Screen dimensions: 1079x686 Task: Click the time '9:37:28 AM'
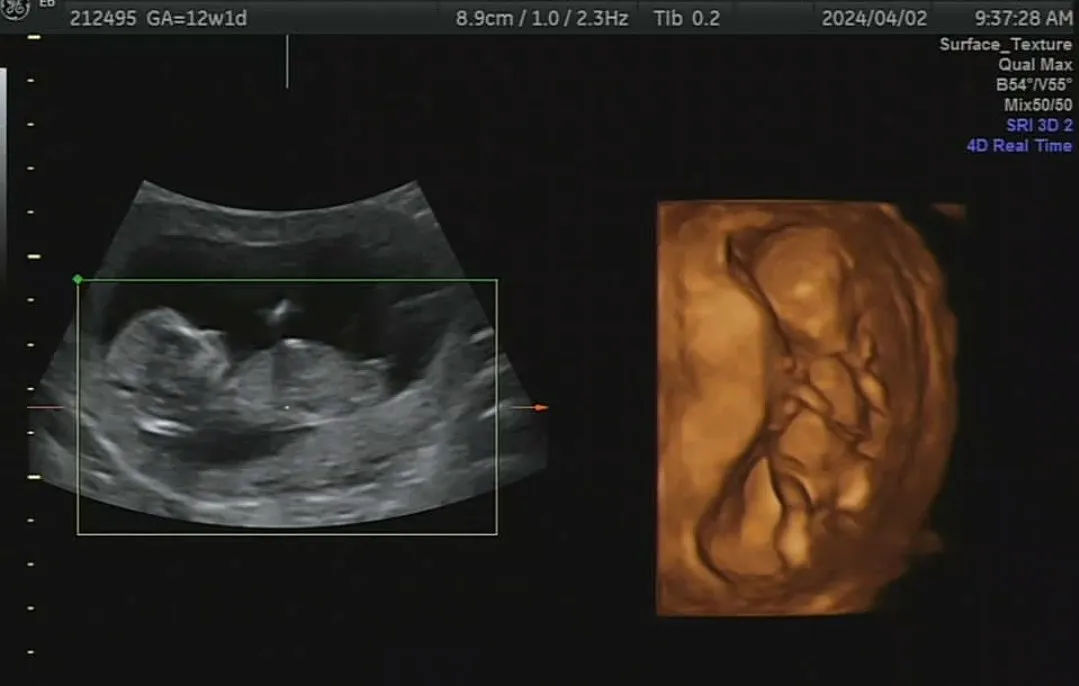[1023, 19]
